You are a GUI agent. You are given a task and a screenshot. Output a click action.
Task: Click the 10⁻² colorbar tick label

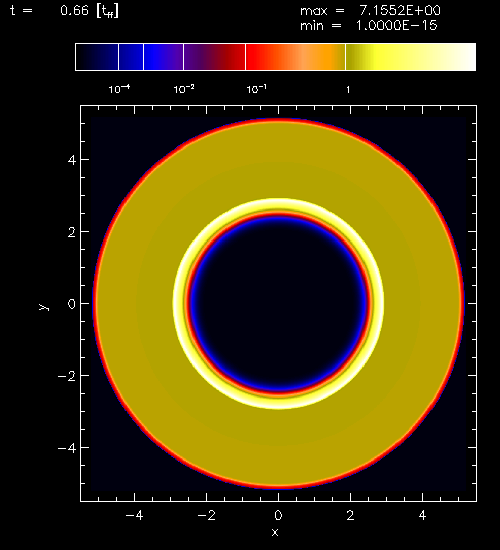[184, 89]
